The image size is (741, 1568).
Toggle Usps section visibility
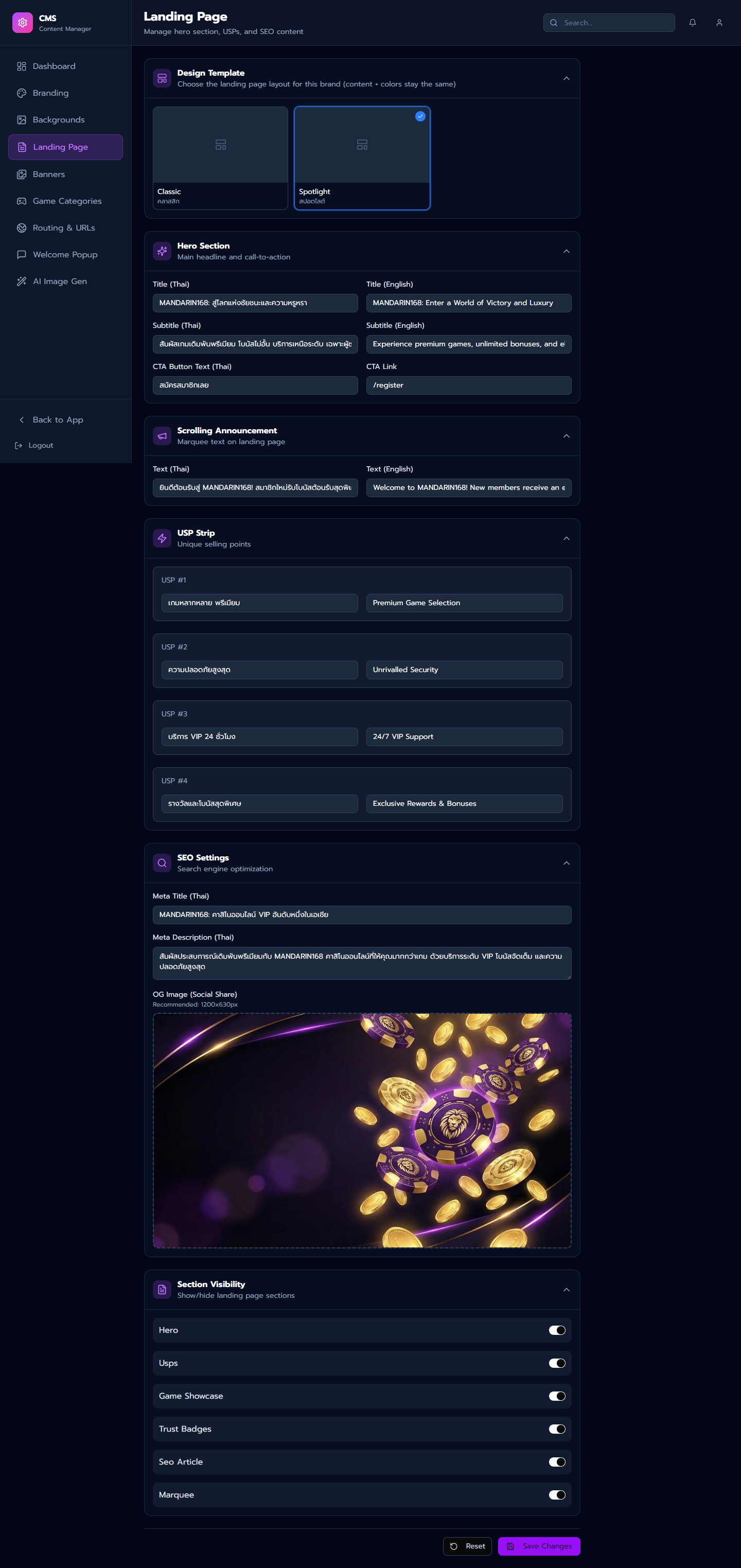tap(557, 1363)
